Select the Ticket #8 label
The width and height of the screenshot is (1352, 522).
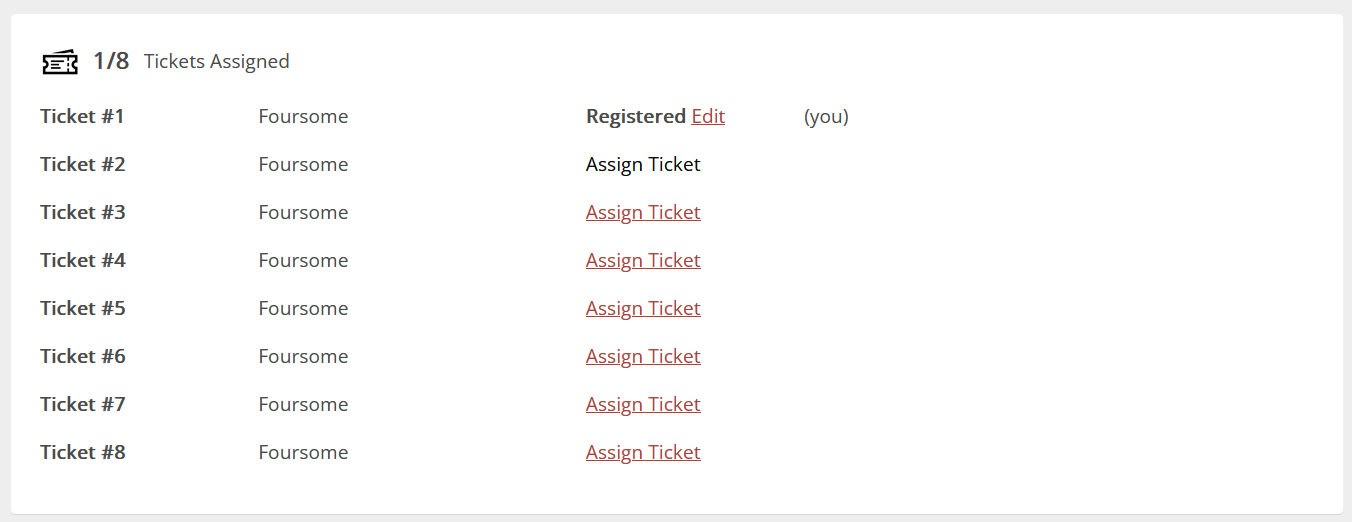83,453
